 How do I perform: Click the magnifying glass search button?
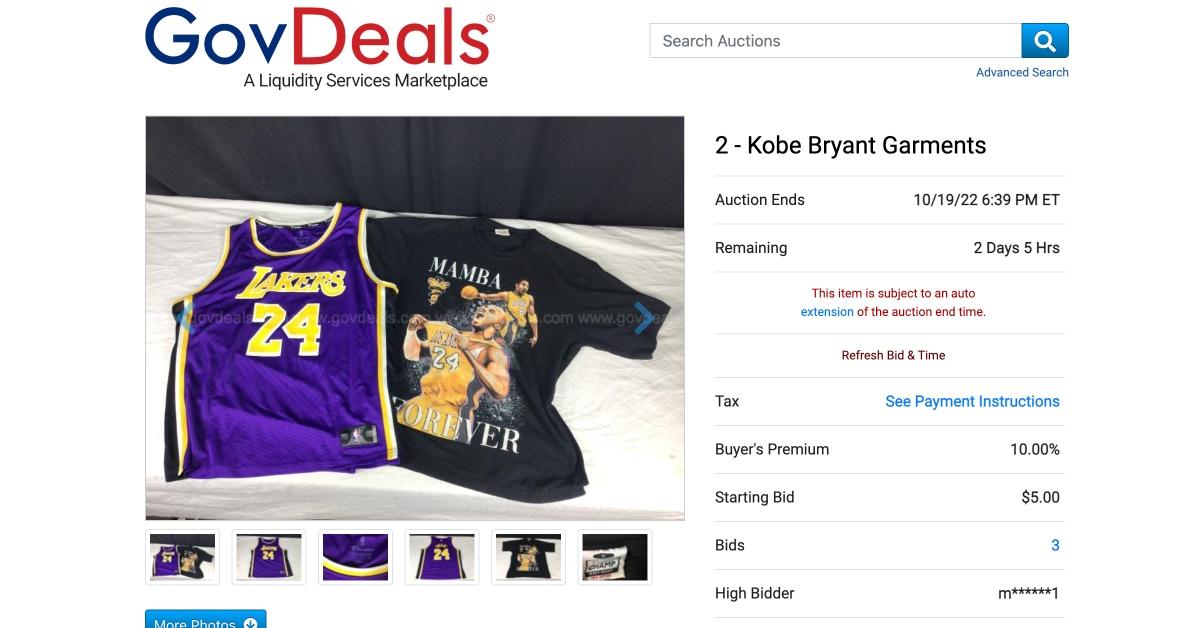1045,41
